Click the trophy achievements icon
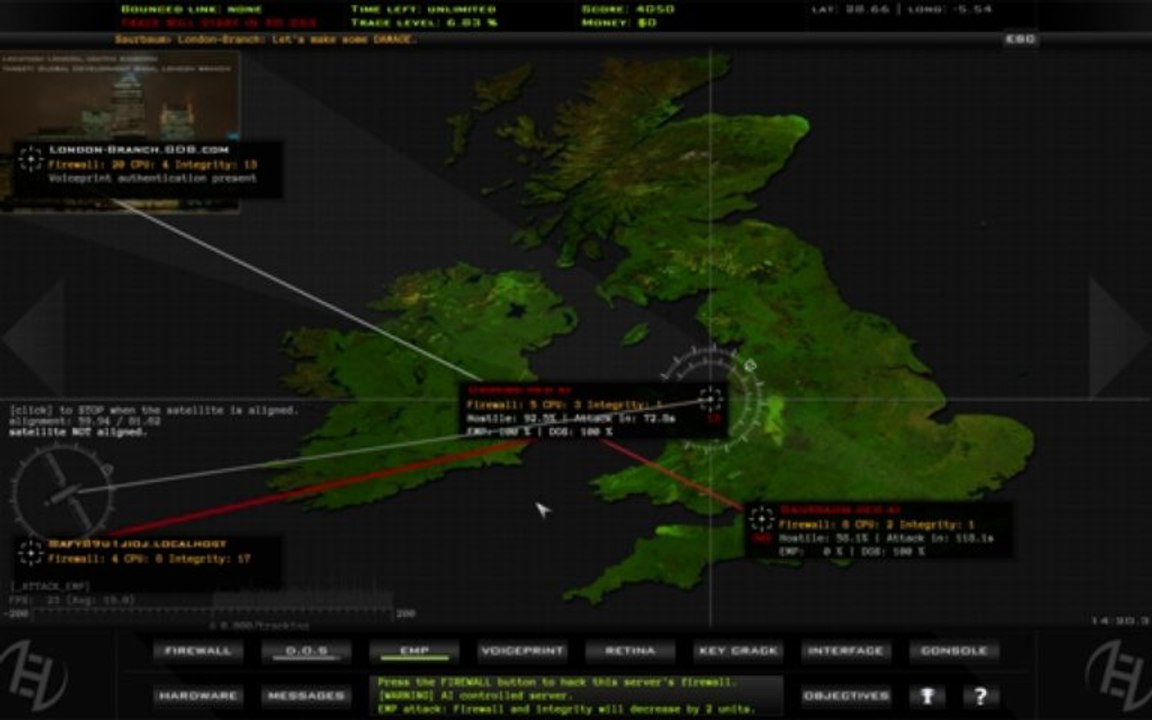The height and width of the screenshot is (720, 1152). tap(927, 696)
